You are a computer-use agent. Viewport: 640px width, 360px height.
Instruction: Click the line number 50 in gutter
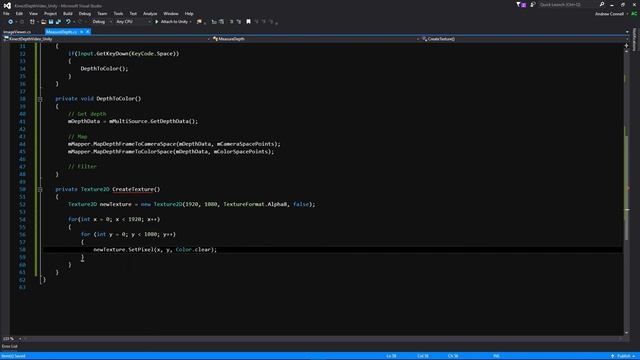(22, 189)
